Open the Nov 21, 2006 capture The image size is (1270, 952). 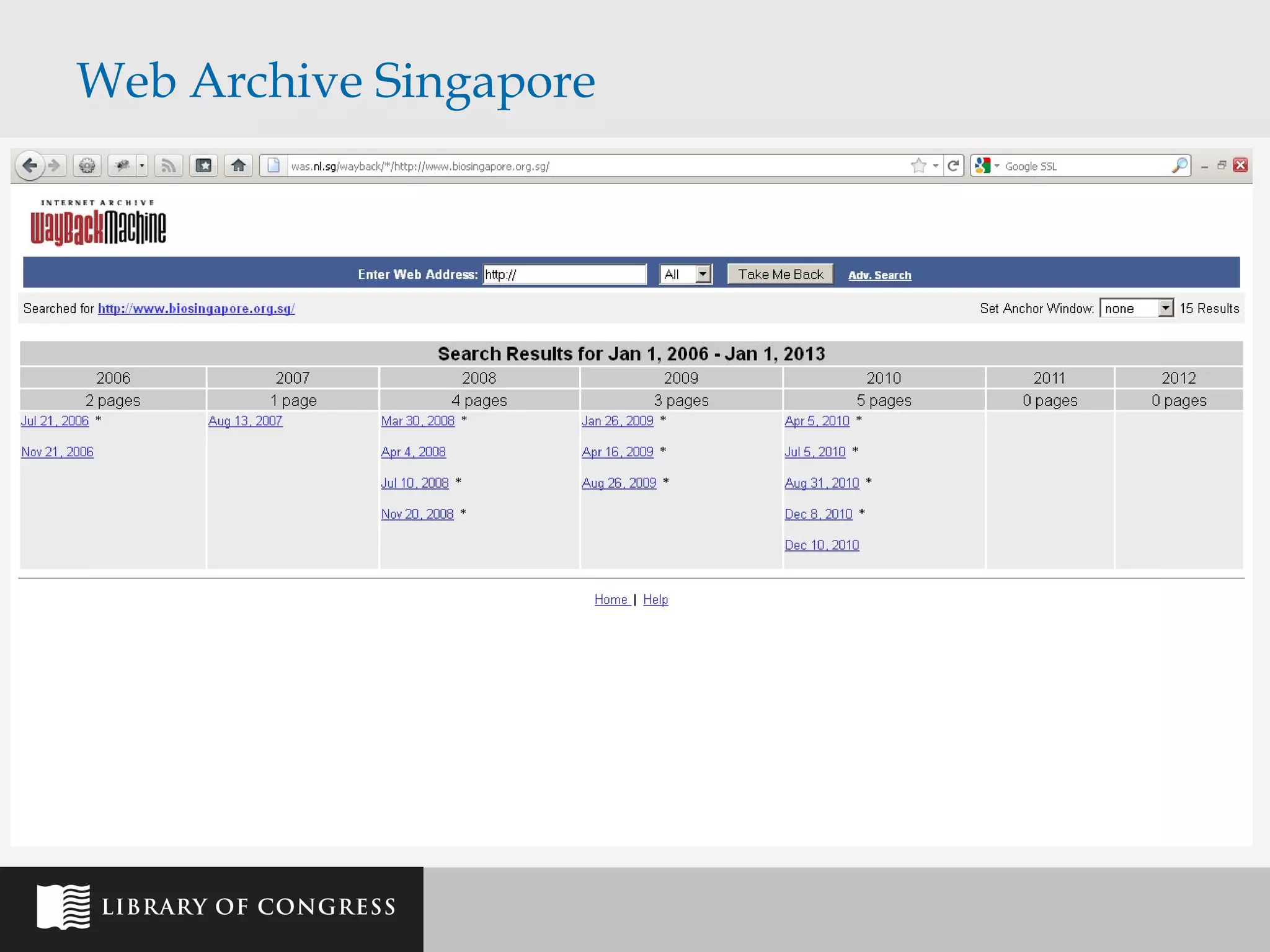tap(57, 452)
